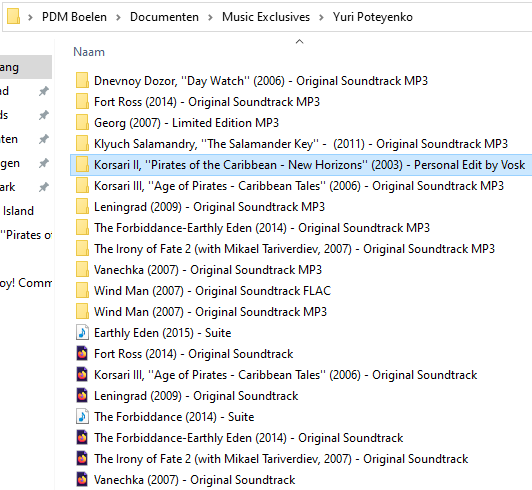Viewport: 532px width, 490px height.
Task: Click folder icon in address bar
Action: [x=13, y=17]
